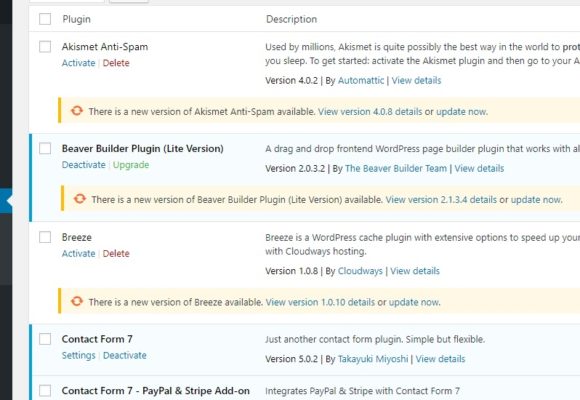Click update now for Breeze
The image size is (580, 400).
[414, 302]
